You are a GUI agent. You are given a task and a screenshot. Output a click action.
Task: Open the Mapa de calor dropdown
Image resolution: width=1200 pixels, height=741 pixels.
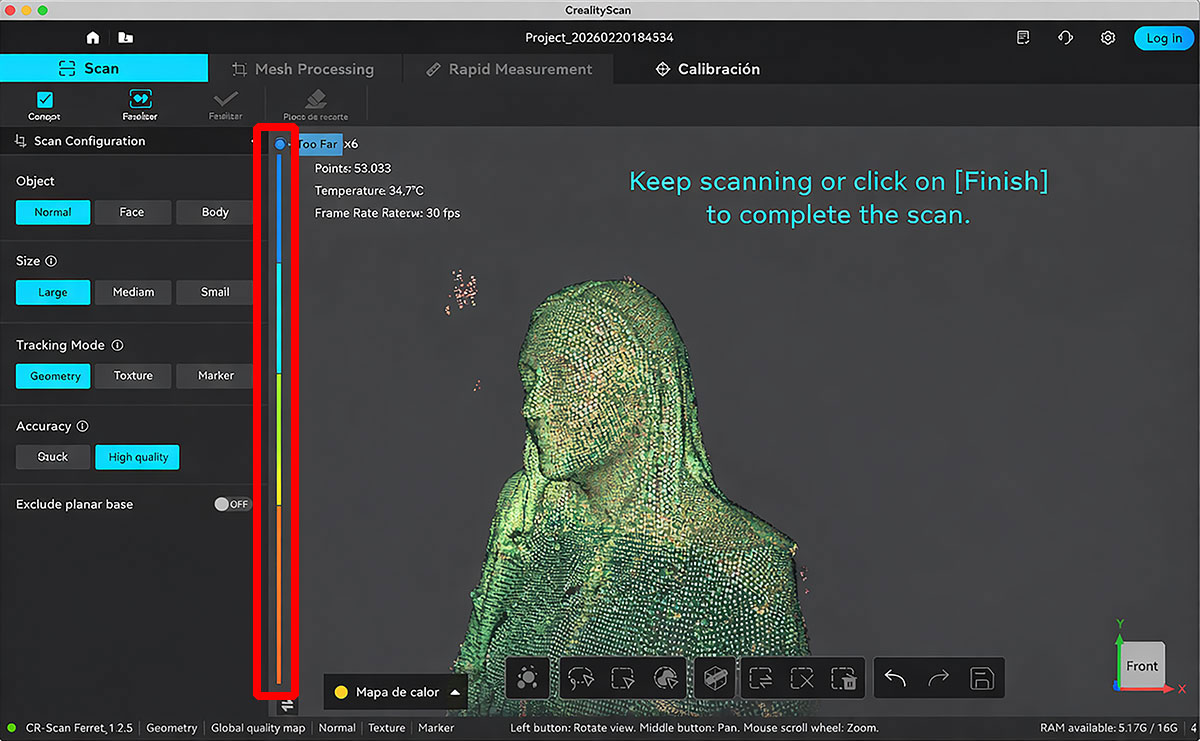pos(395,691)
